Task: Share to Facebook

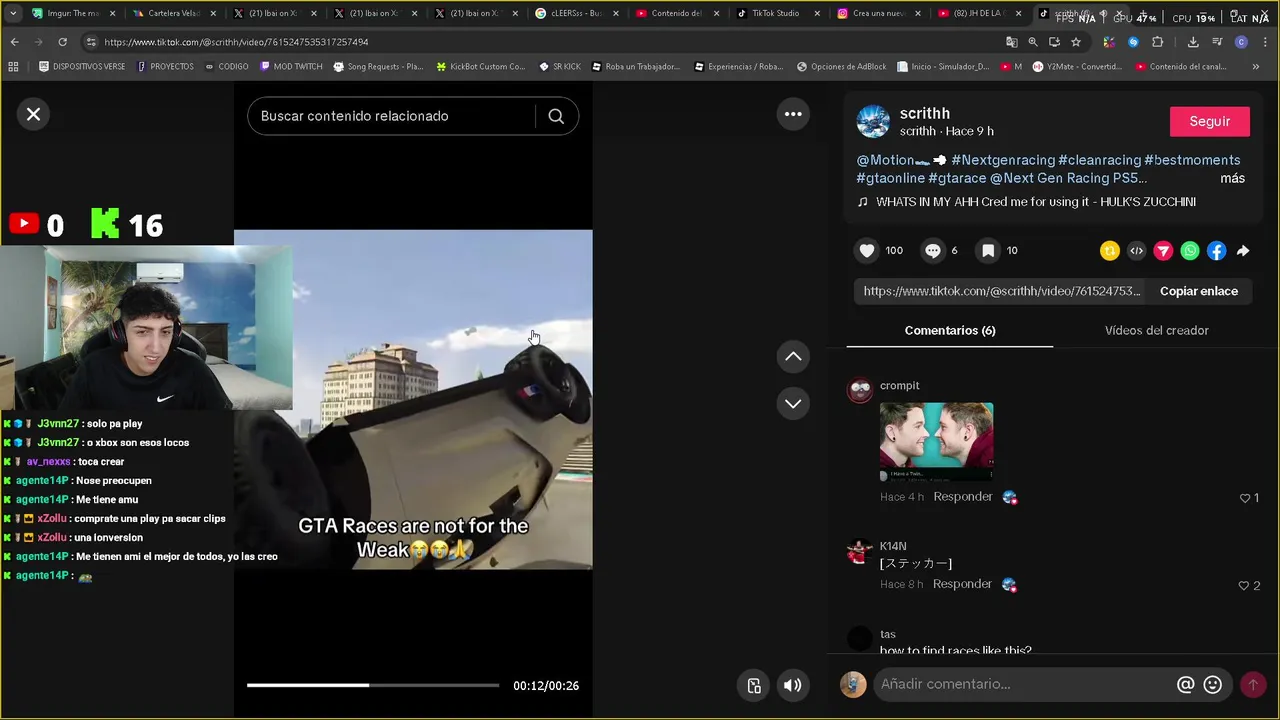Action: 1216,251
